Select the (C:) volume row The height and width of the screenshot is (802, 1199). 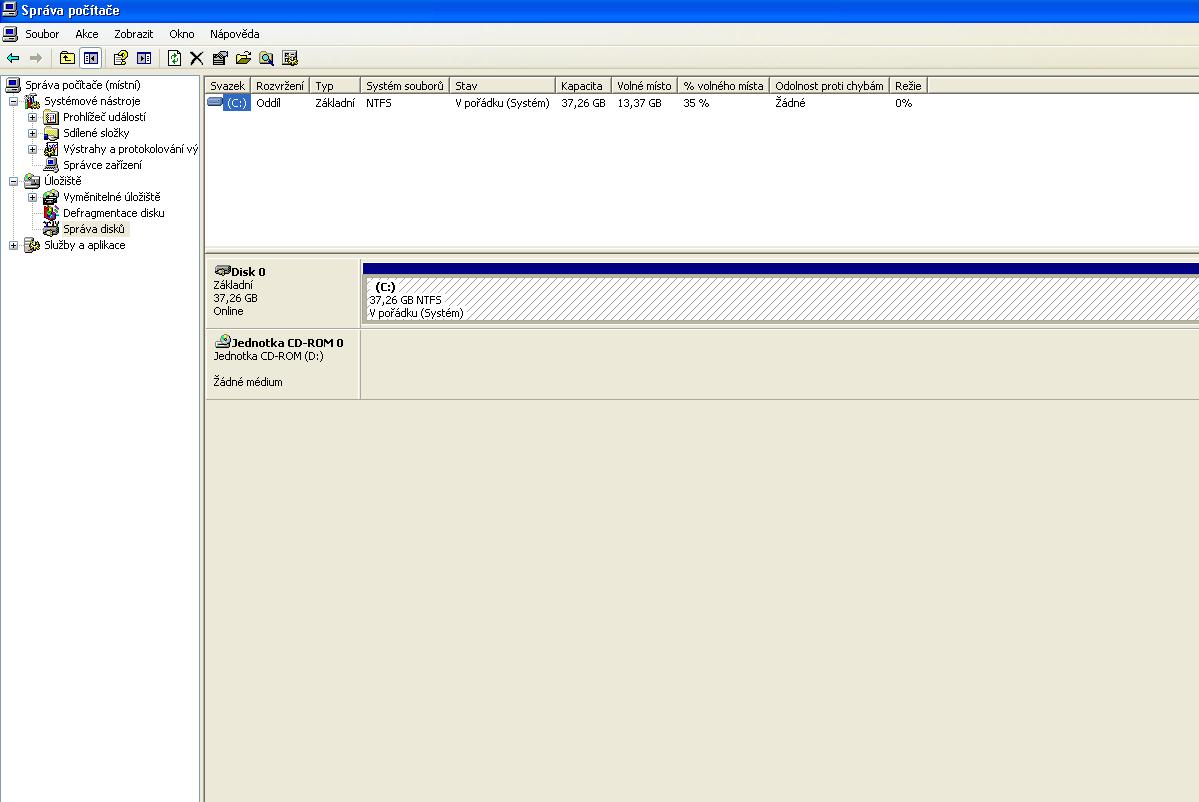(x=566, y=102)
